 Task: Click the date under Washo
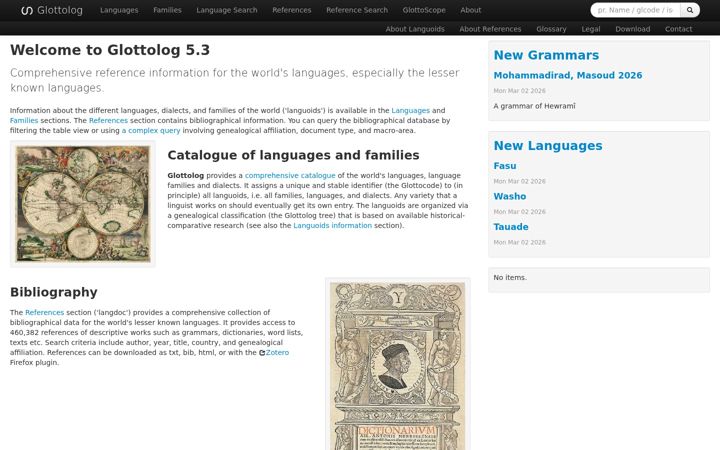pyautogui.click(x=519, y=212)
